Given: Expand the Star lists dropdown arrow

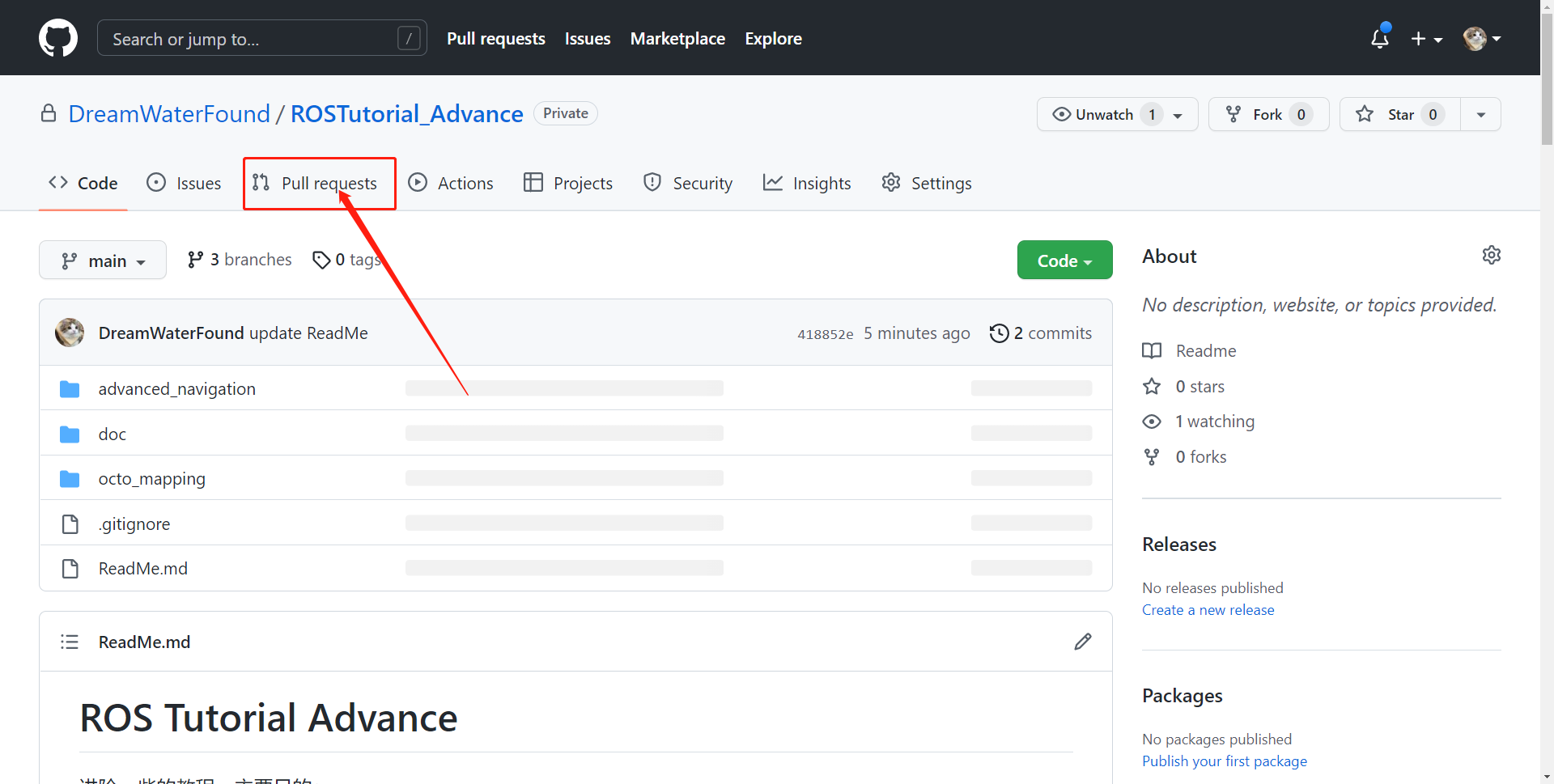Looking at the screenshot, I should click(x=1480, y=114).
